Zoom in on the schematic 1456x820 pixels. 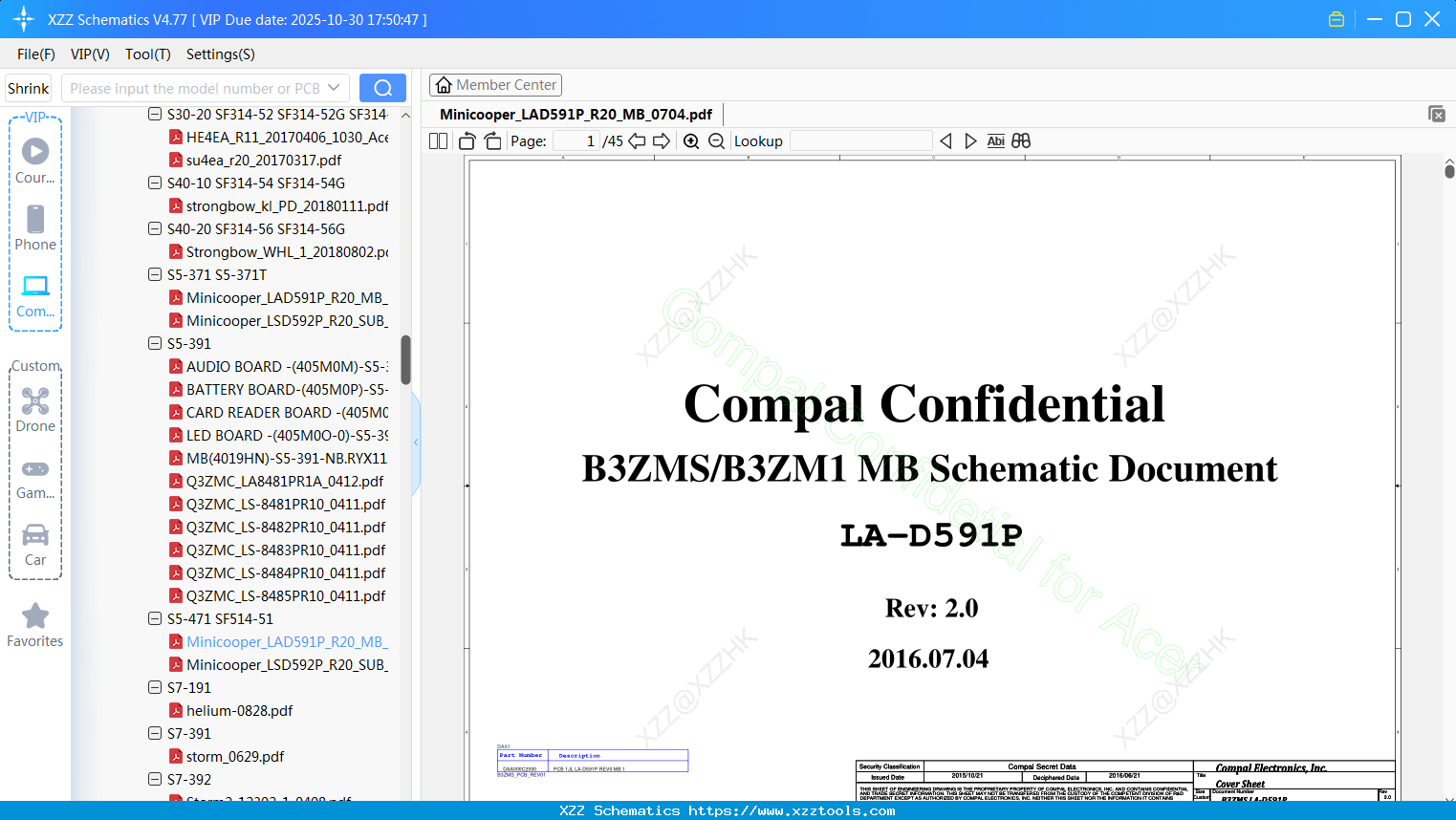coord(691,141)
